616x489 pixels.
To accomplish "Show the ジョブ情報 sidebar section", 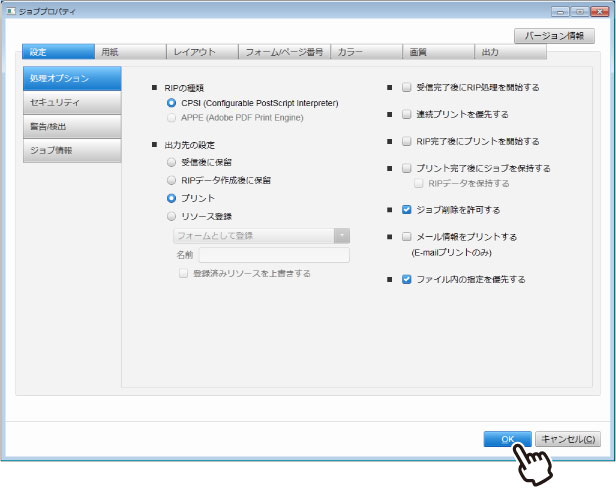I will pyautogui.click(x=72, y=150).
